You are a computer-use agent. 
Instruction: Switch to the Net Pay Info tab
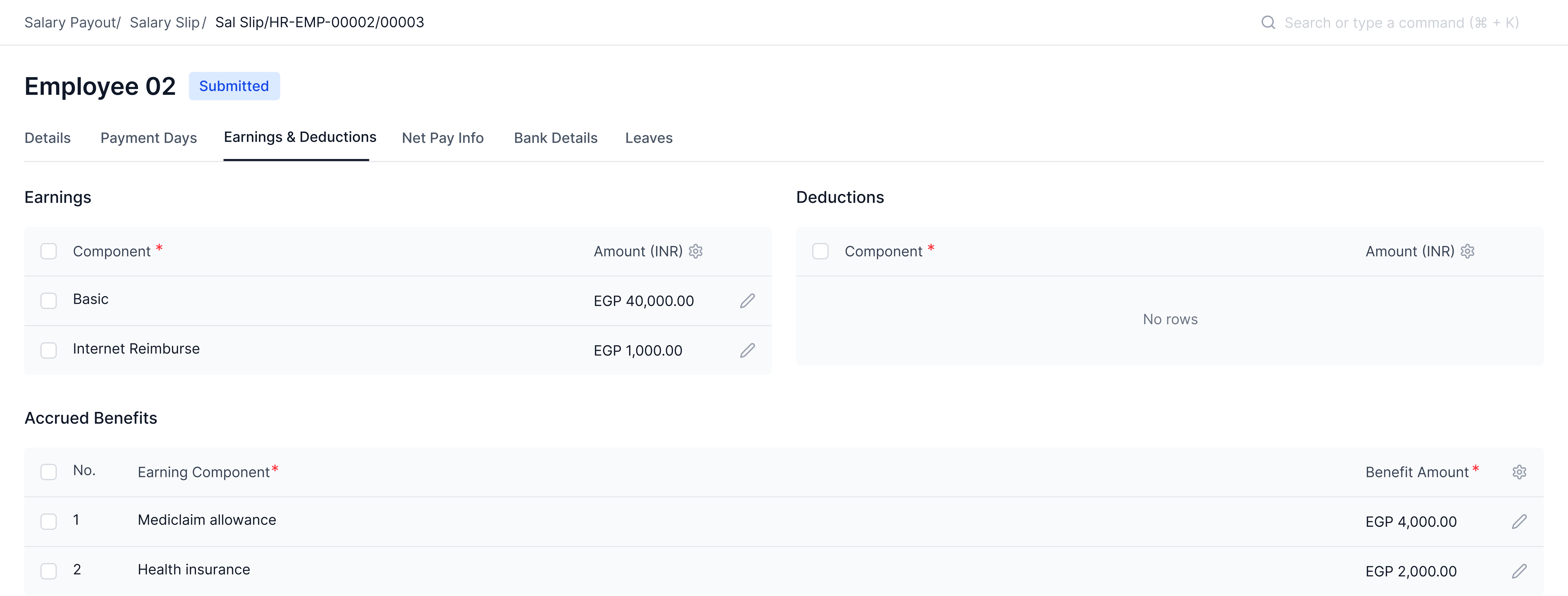pos(443,138)
